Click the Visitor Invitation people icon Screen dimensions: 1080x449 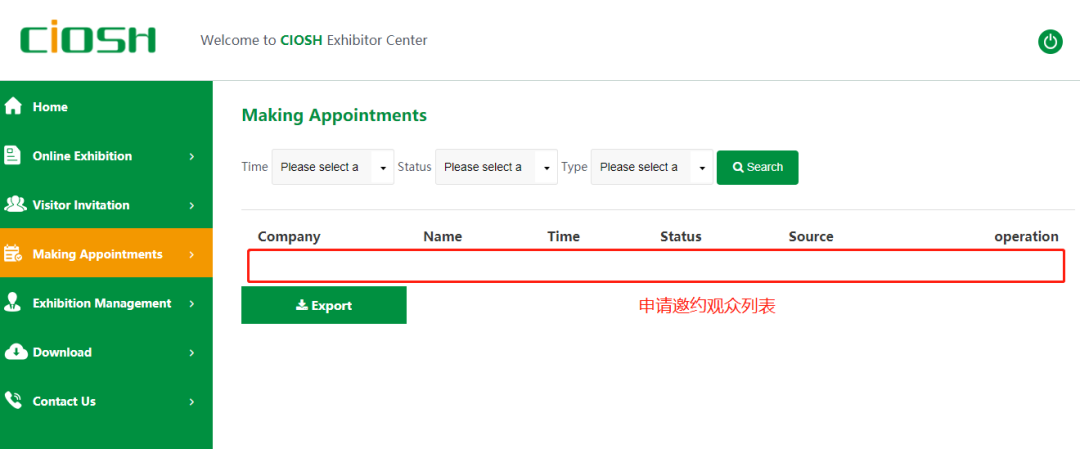(14, 205)
